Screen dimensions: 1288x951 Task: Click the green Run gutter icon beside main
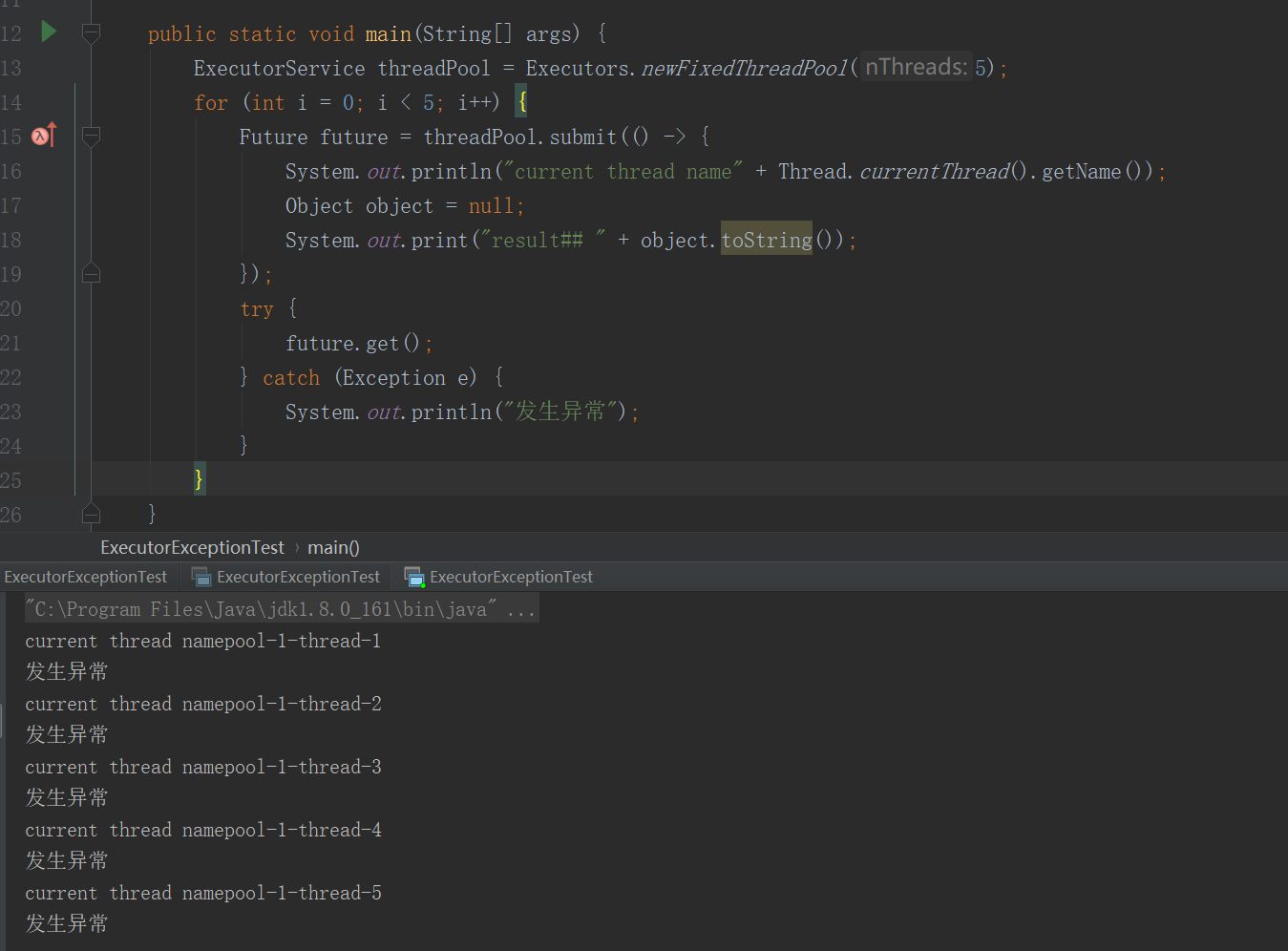click(49, 32)
